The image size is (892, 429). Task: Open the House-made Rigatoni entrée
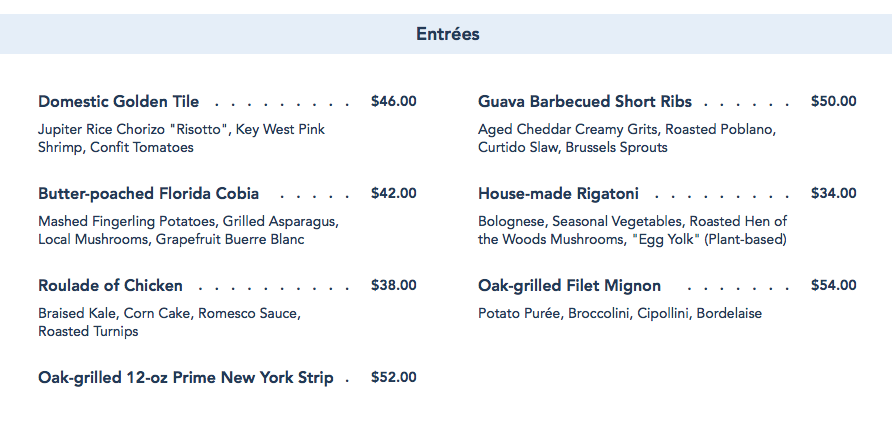coord(558,194)
